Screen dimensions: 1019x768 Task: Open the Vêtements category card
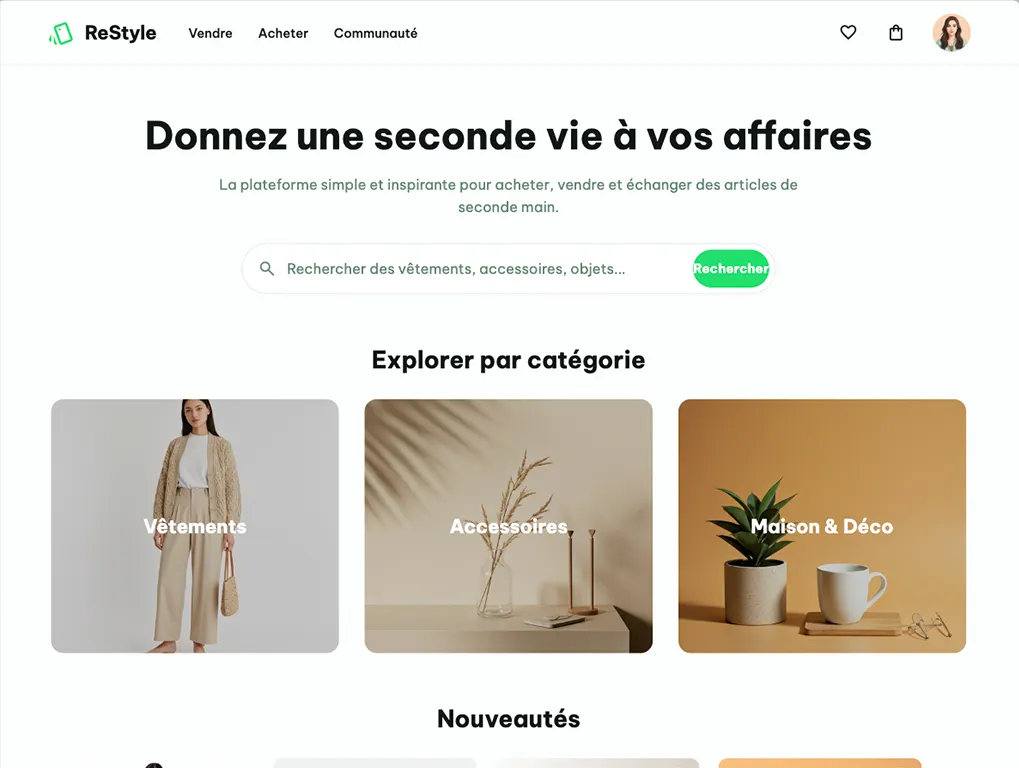pyautogui.click(x=195, y=526)
